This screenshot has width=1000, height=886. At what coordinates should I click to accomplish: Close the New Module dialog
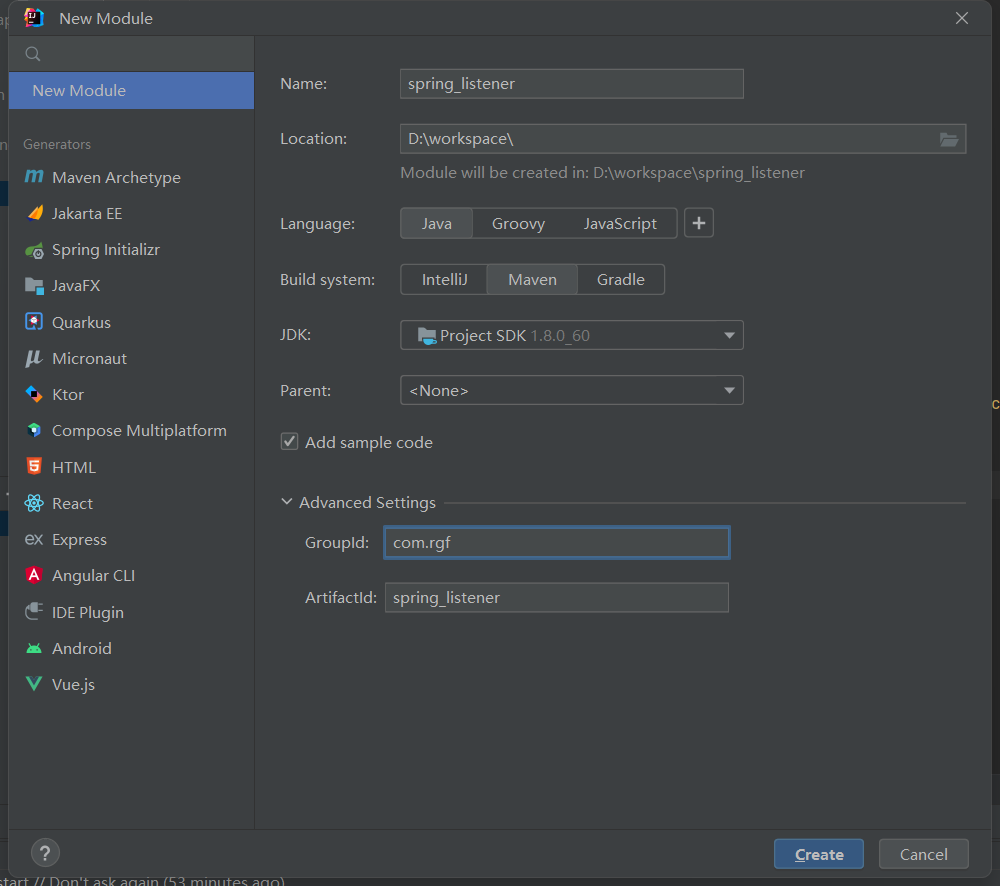(962, 18)
